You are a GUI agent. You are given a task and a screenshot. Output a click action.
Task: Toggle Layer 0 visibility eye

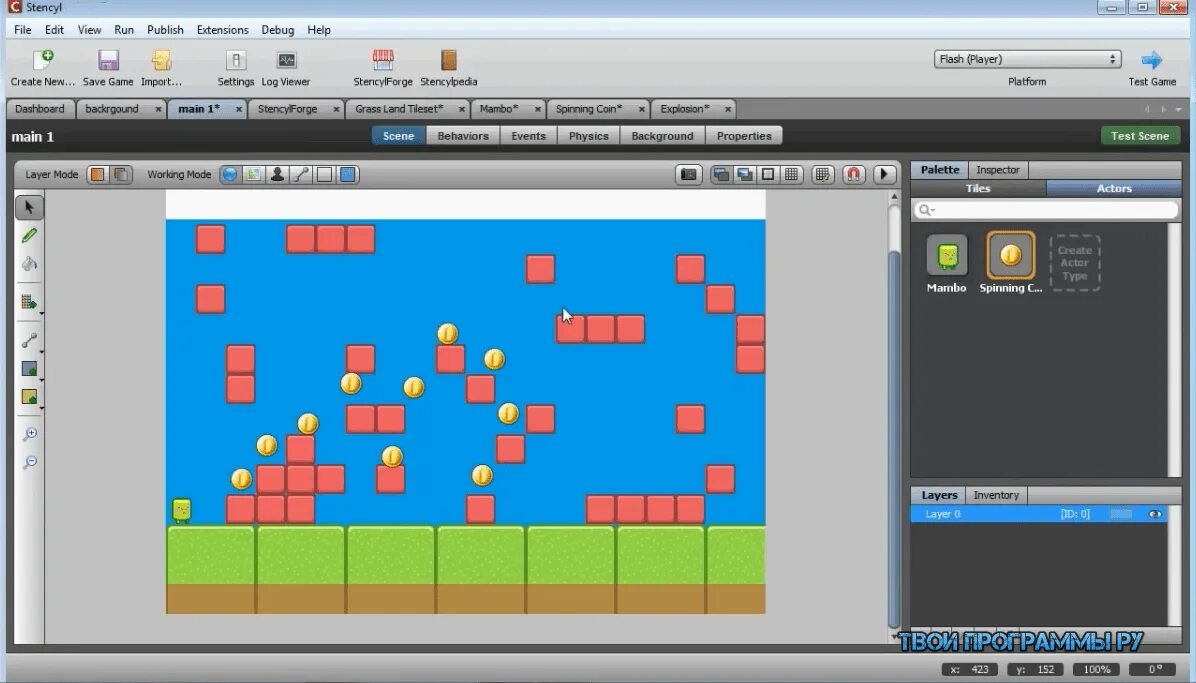click(1155, 514)
